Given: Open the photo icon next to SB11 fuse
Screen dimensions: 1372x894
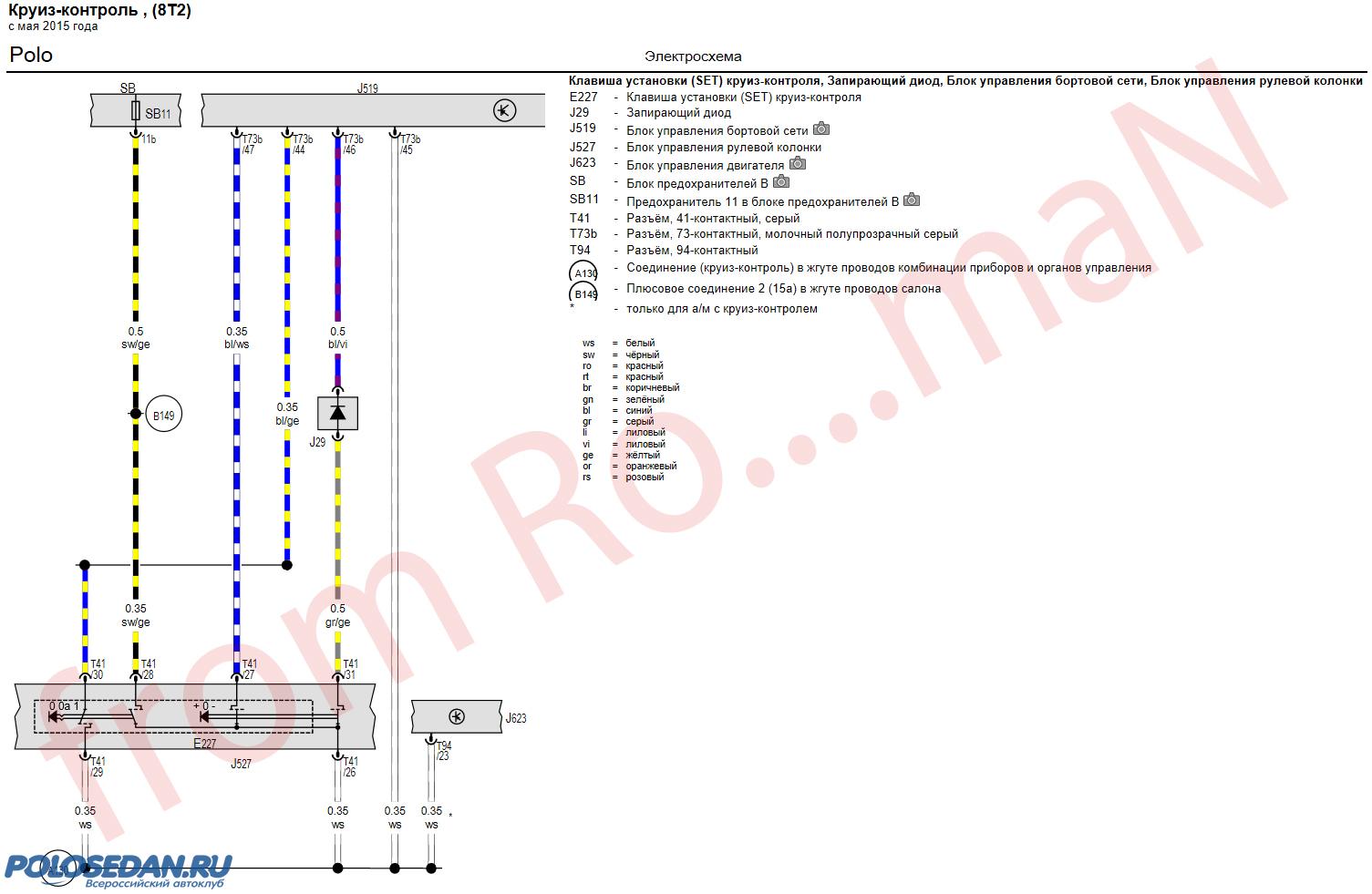Looking at the screenshot, I should pos(911,200).
